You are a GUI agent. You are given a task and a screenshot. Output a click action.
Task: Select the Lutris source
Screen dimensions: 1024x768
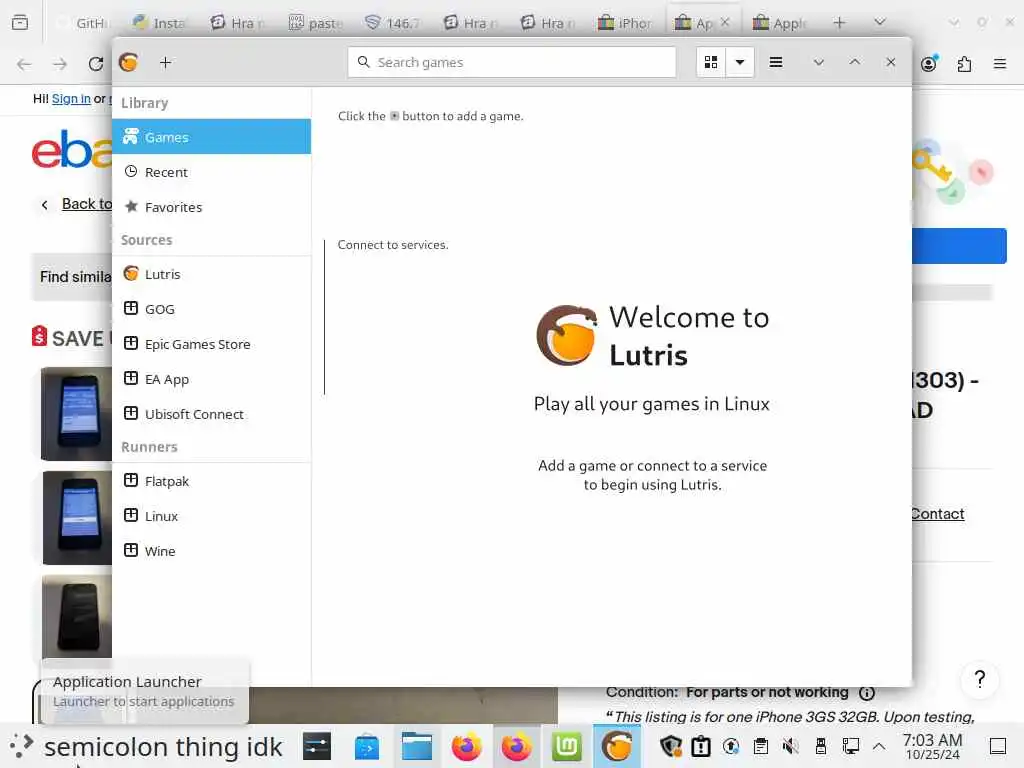pyautogui.click(x=212, y=274)
